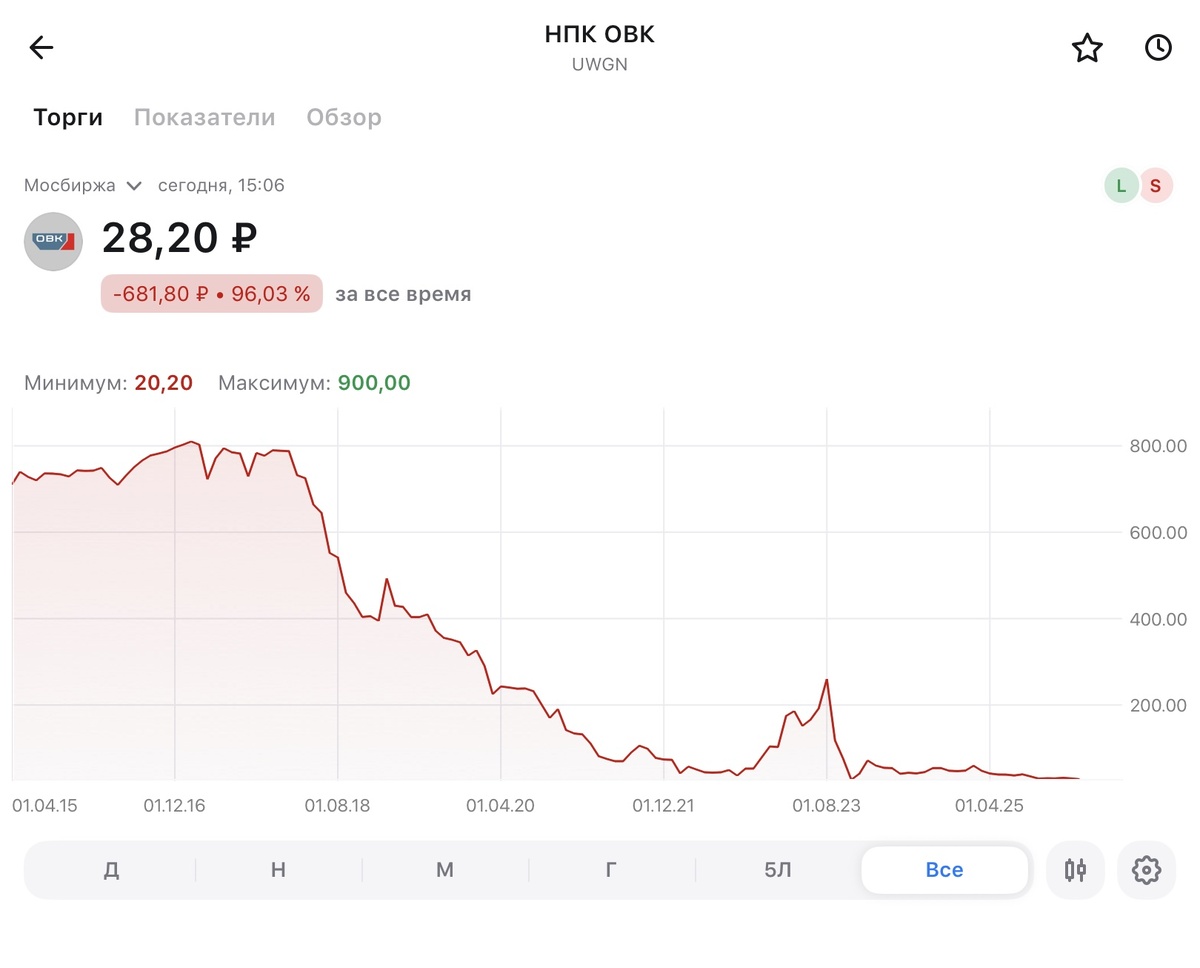Click the 200.00 price axis label

(1158, 706)
